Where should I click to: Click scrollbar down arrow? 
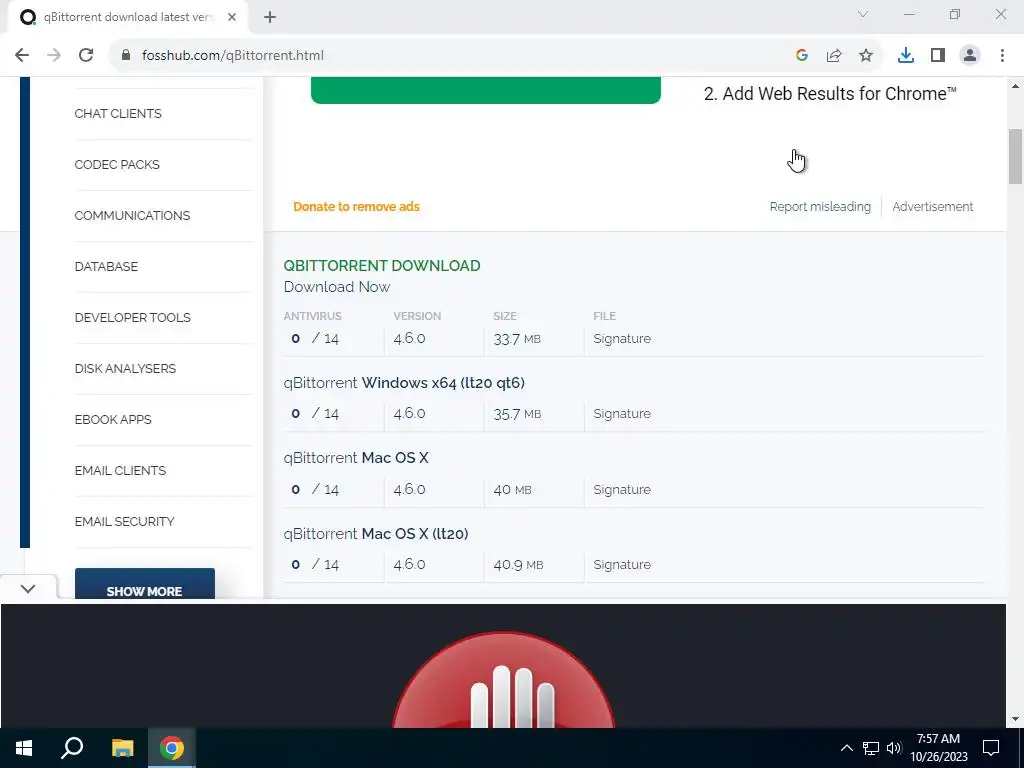tap(1015, 719)
